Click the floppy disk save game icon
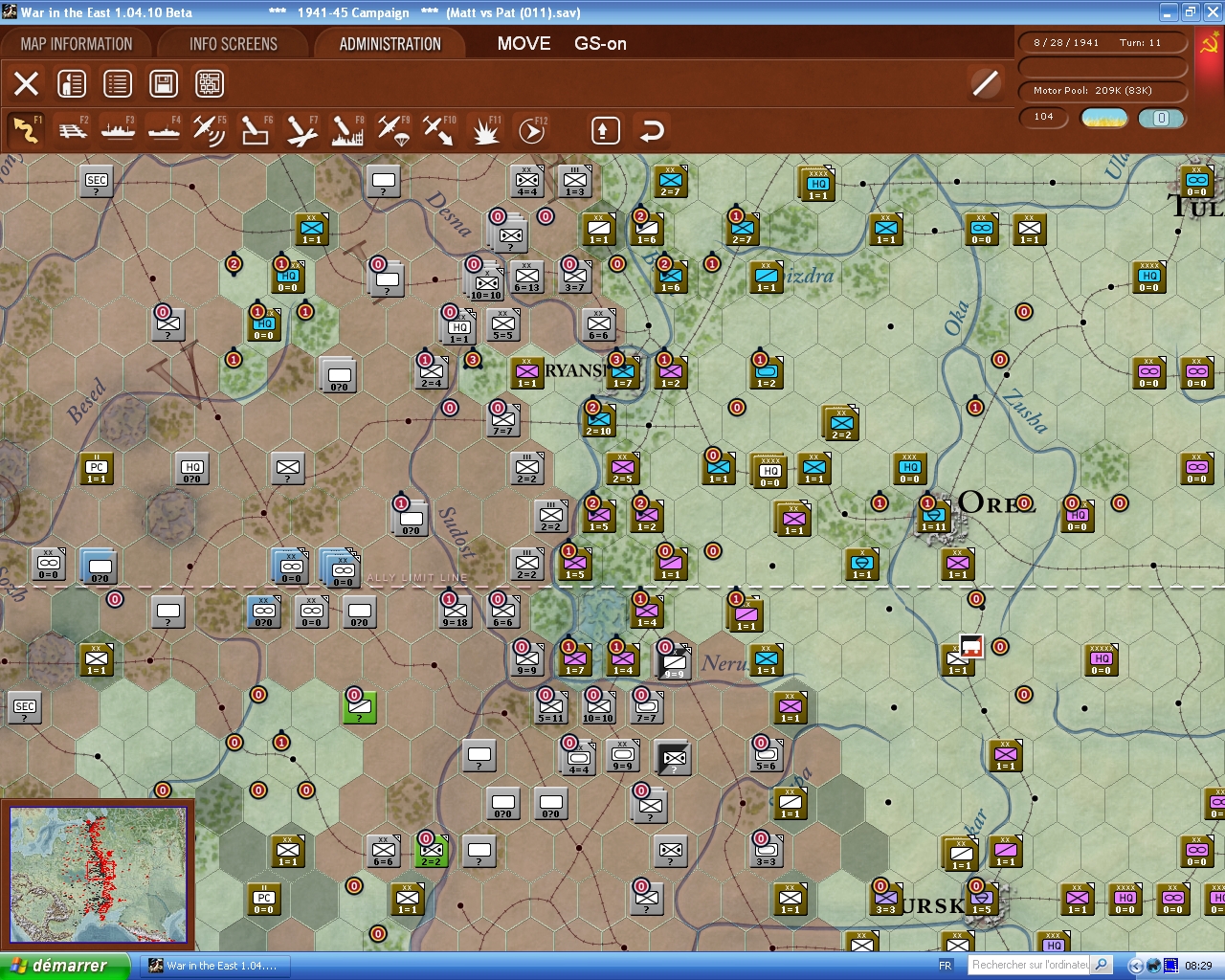 [x=164, y=84]
